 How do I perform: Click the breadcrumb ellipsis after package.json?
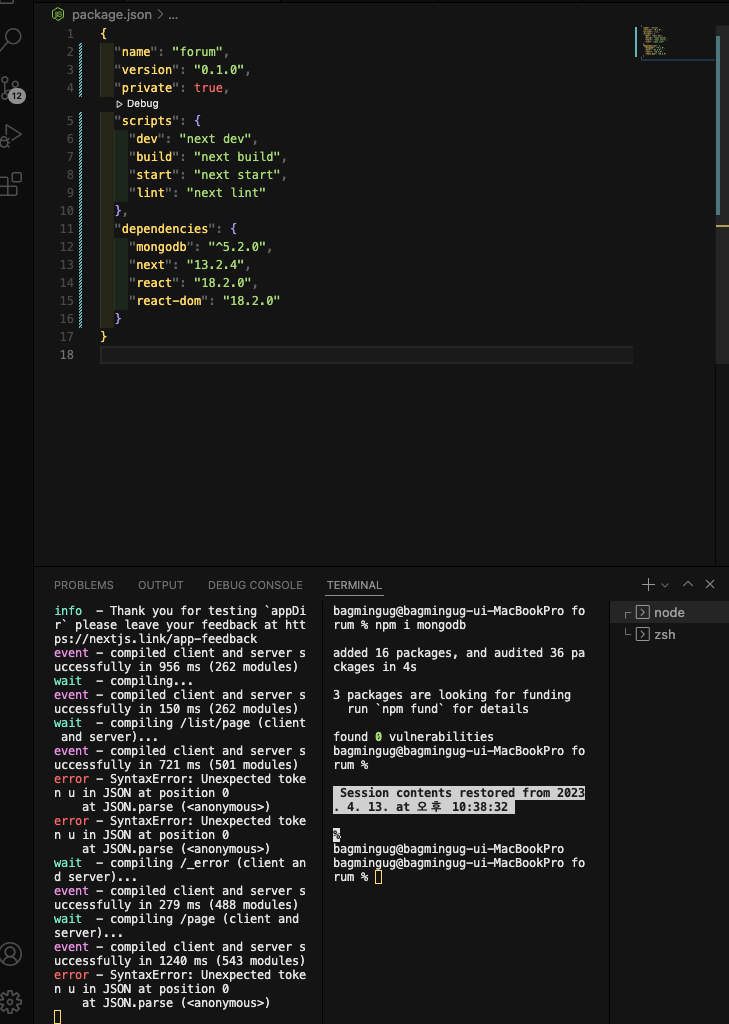[173, 14]
